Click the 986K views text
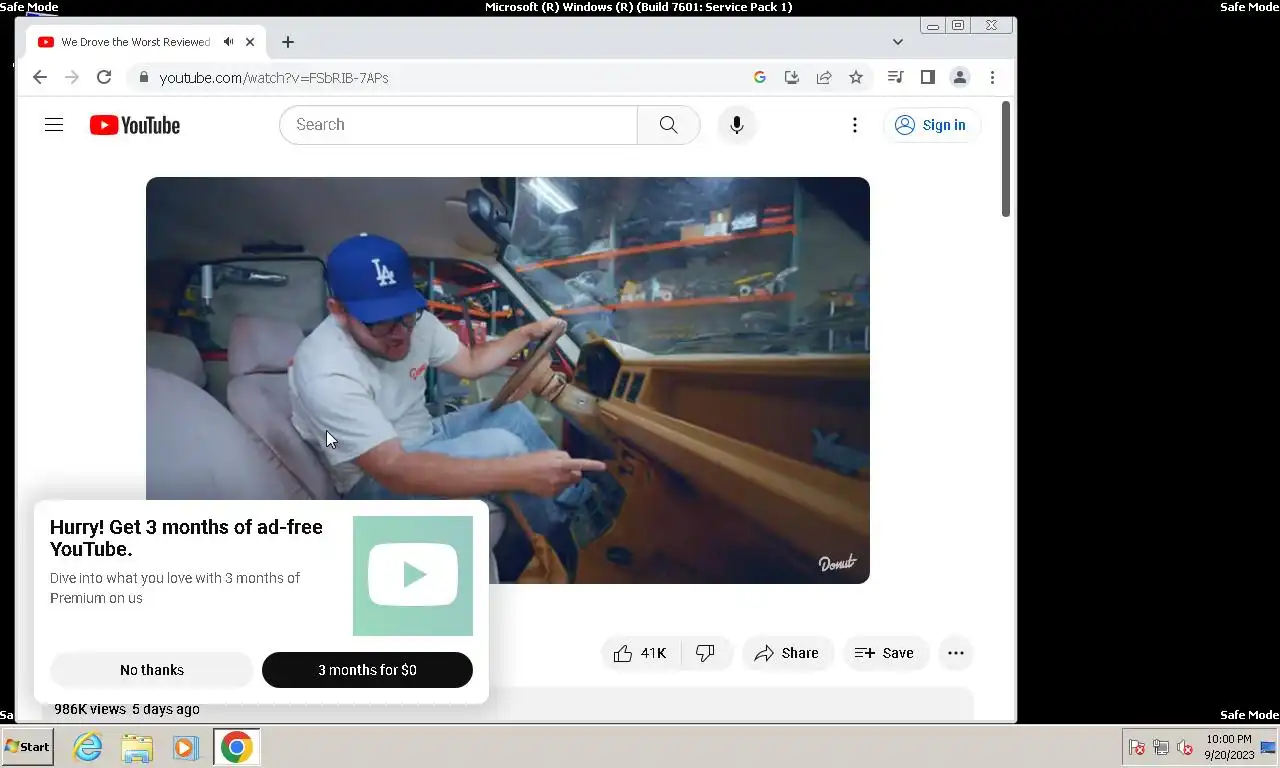Screen dimensions: 1280x768 click(90, 709)
